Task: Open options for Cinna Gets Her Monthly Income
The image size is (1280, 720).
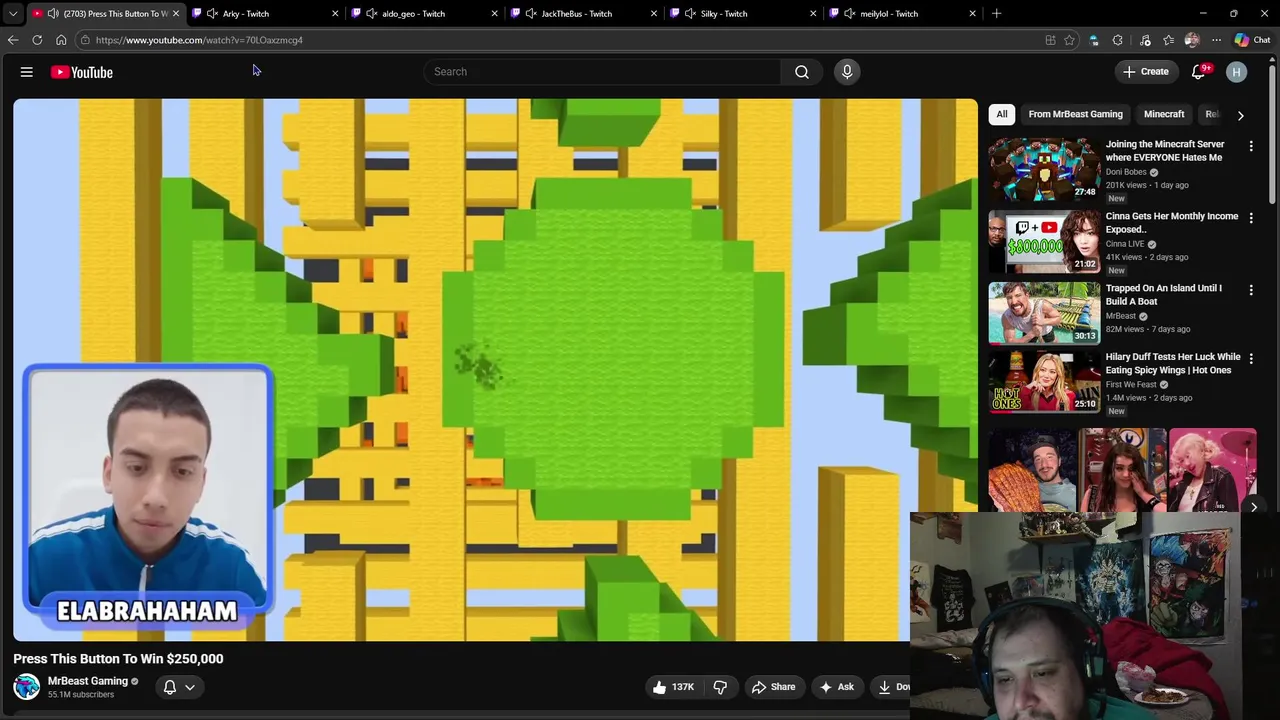Action: click(1251, 218)
